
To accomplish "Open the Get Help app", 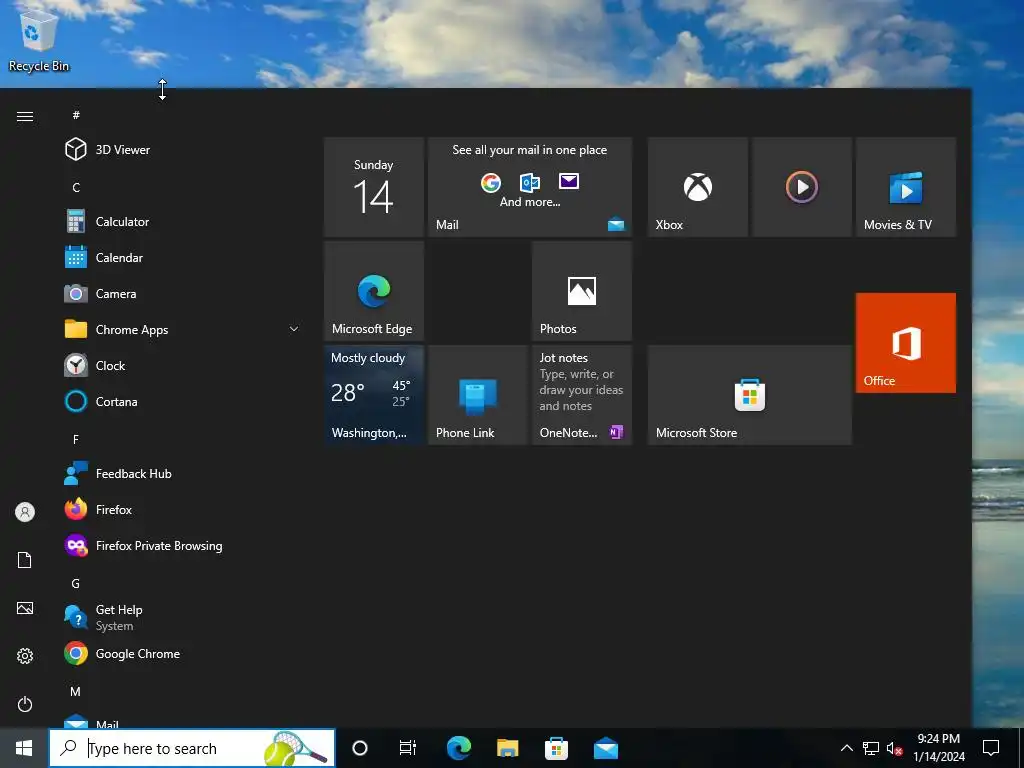I will (x=183, y=617).
